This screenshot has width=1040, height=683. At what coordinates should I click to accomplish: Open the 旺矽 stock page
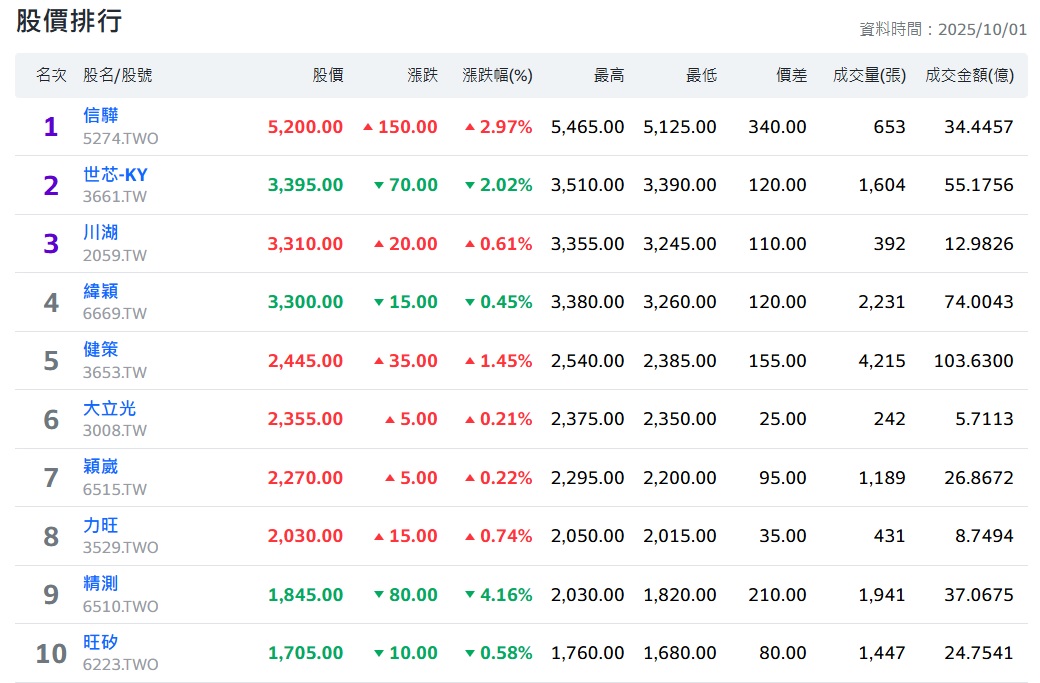click(101, 643)
